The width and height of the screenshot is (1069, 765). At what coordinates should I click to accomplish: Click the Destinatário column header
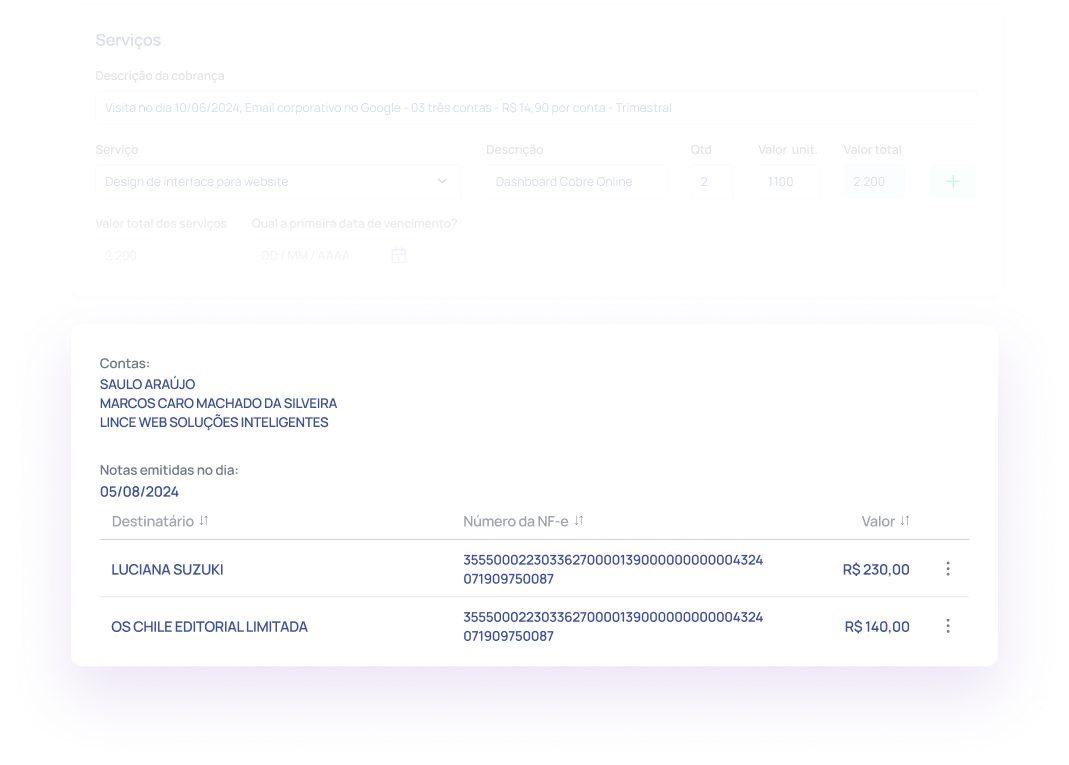click(153, 522)
